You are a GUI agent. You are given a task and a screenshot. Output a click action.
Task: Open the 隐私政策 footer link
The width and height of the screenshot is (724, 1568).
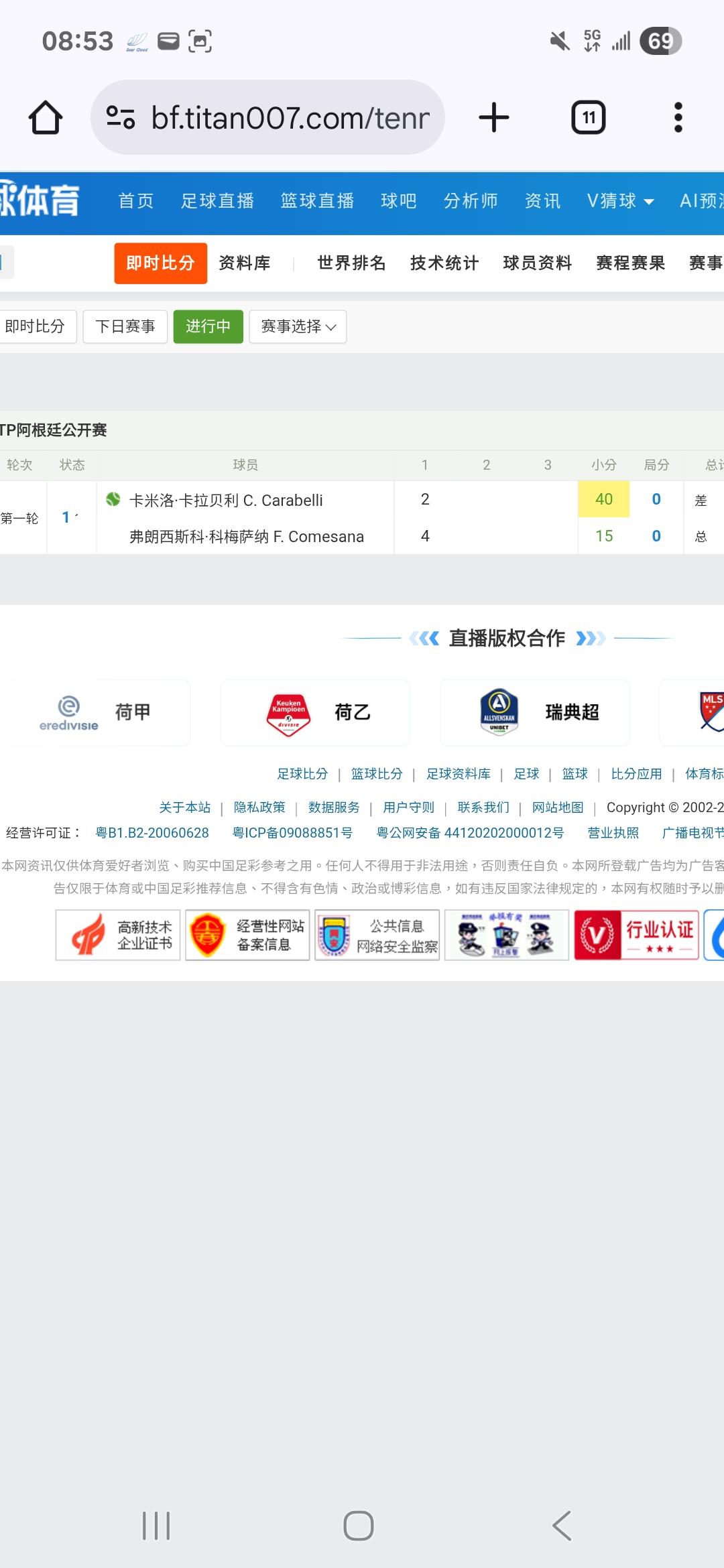[259, 807]
